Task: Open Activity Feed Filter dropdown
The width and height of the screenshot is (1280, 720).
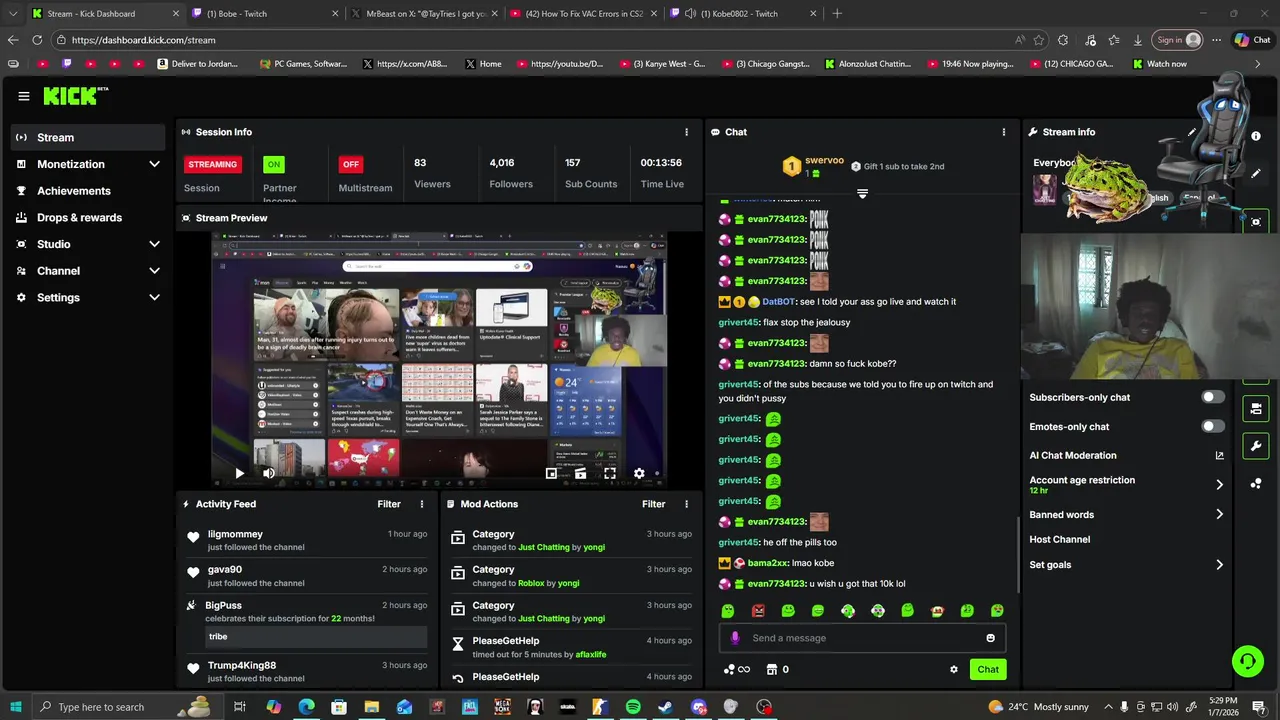Action: pyautogui.click(x=389, y=504)
